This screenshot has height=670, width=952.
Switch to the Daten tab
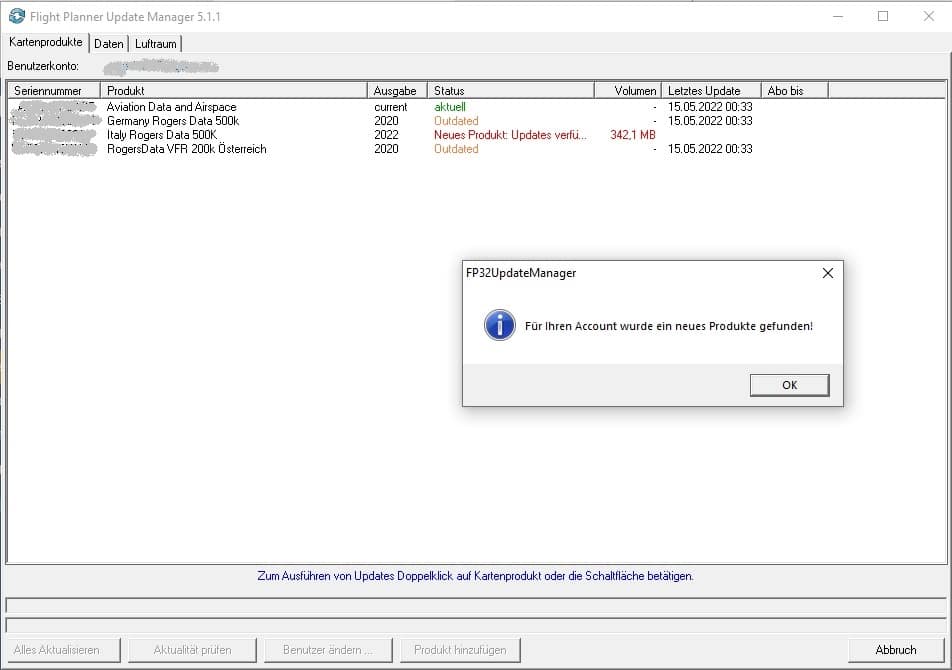(109, 44)
